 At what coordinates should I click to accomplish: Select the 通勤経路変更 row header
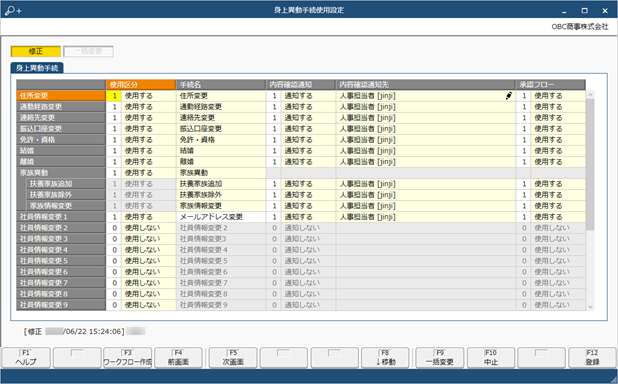pos(61,107)
